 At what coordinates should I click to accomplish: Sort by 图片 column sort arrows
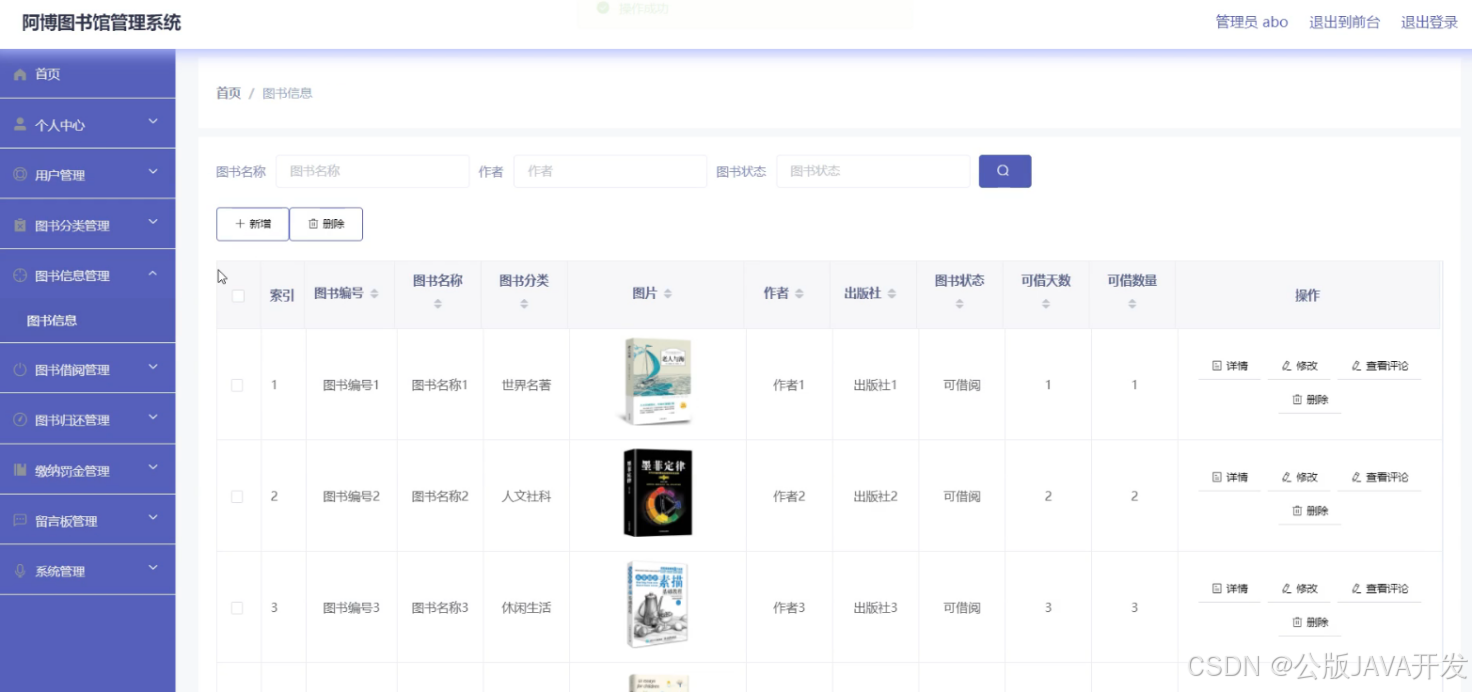coord(668,294)
